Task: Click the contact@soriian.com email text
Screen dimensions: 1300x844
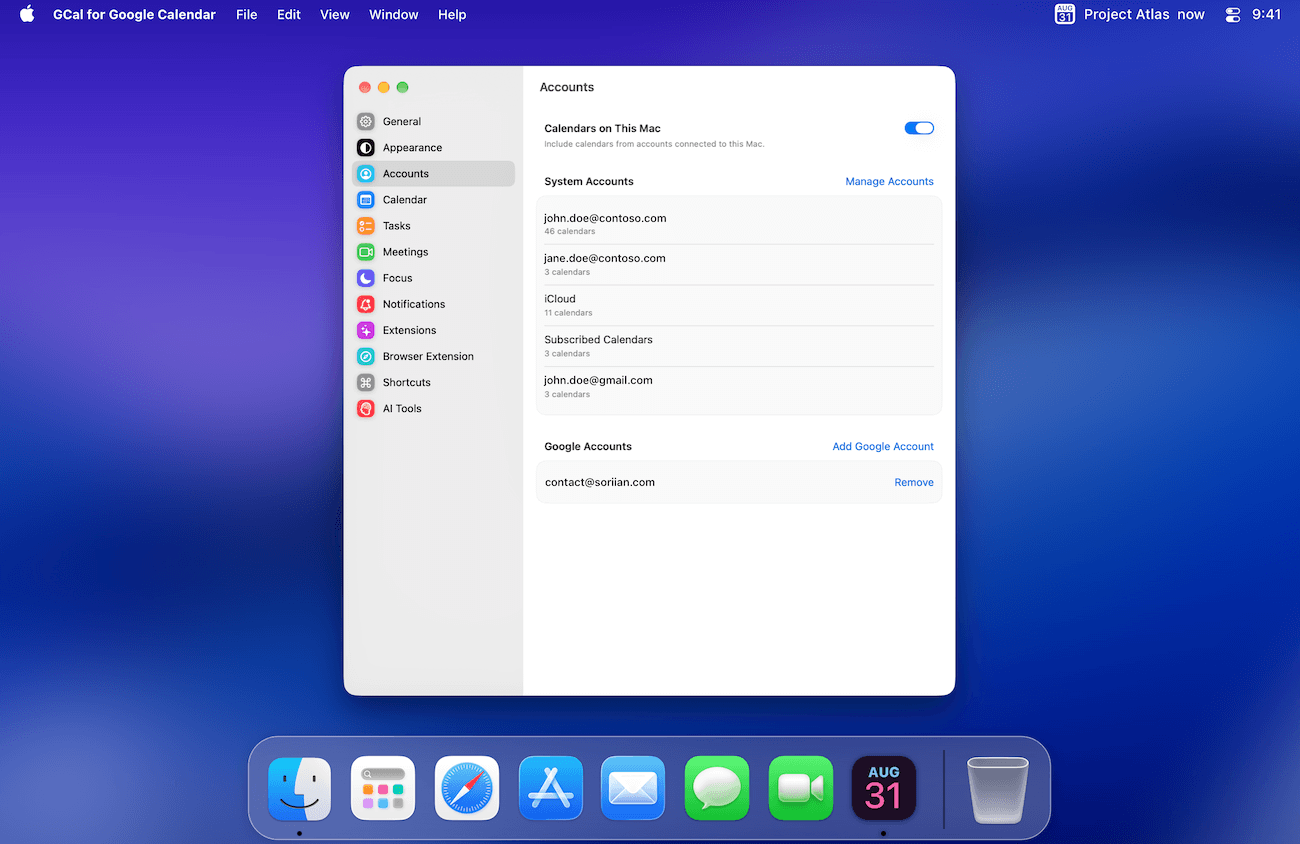Action: click(x=600, y=482)
